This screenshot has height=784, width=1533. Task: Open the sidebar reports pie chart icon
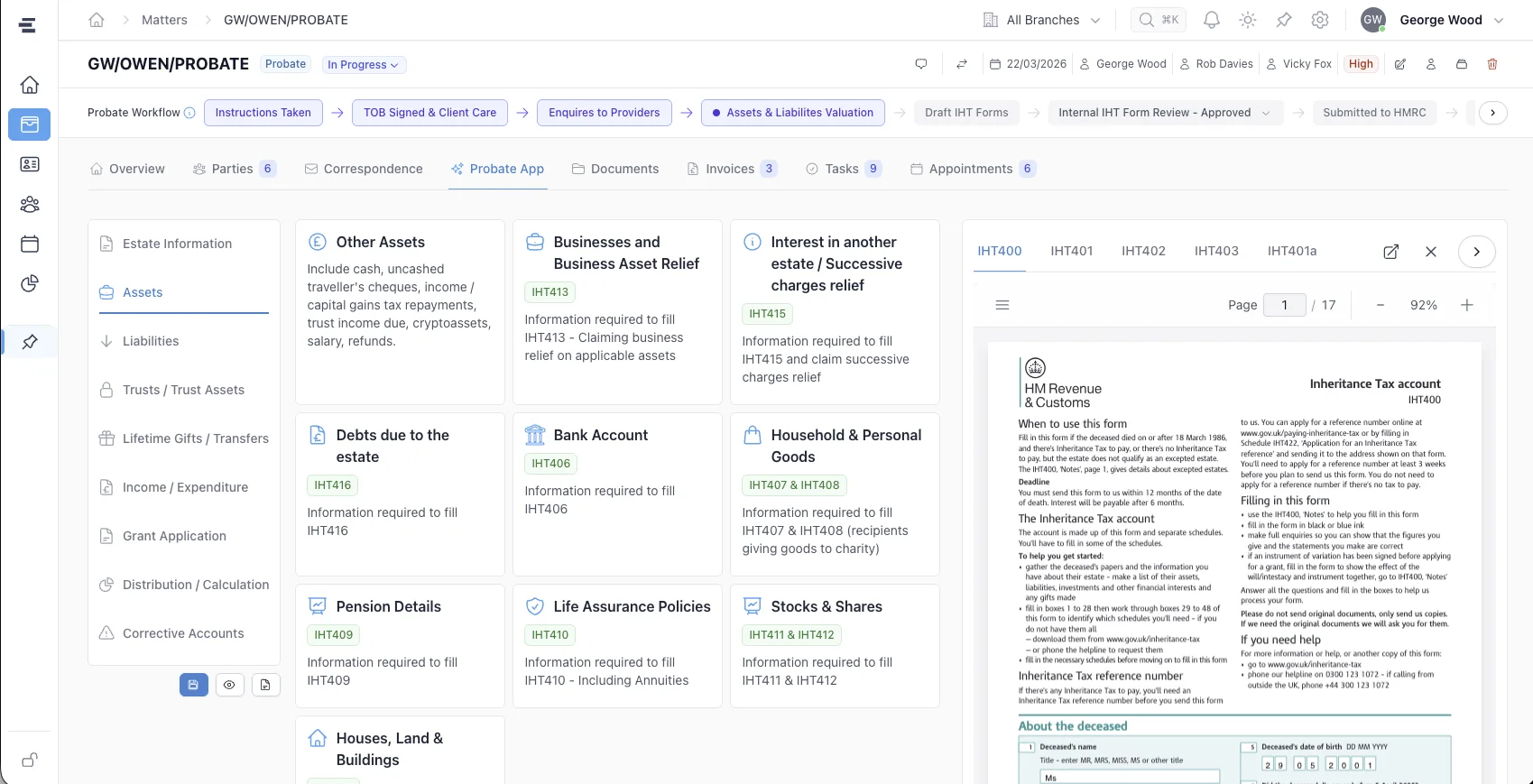click(x=30, y=283)
